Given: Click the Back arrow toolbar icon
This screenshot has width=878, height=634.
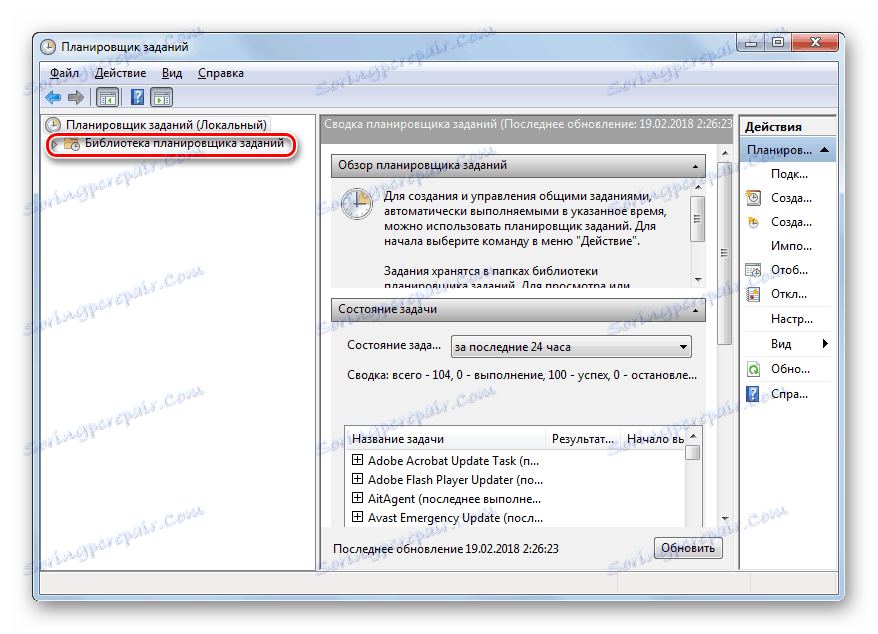Looking at the screenshot, I should [53, 97].
